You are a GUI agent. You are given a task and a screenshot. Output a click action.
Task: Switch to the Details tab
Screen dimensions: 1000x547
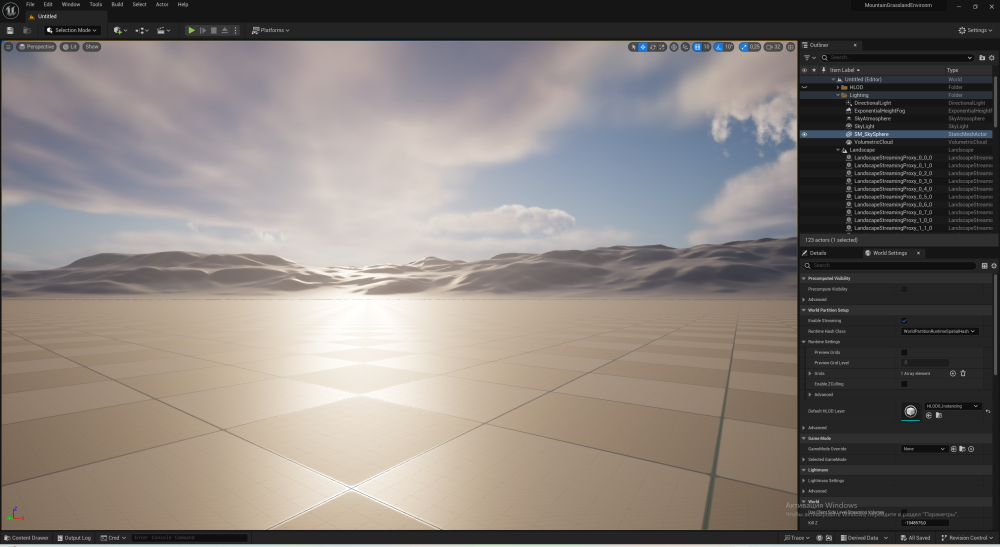816,253
